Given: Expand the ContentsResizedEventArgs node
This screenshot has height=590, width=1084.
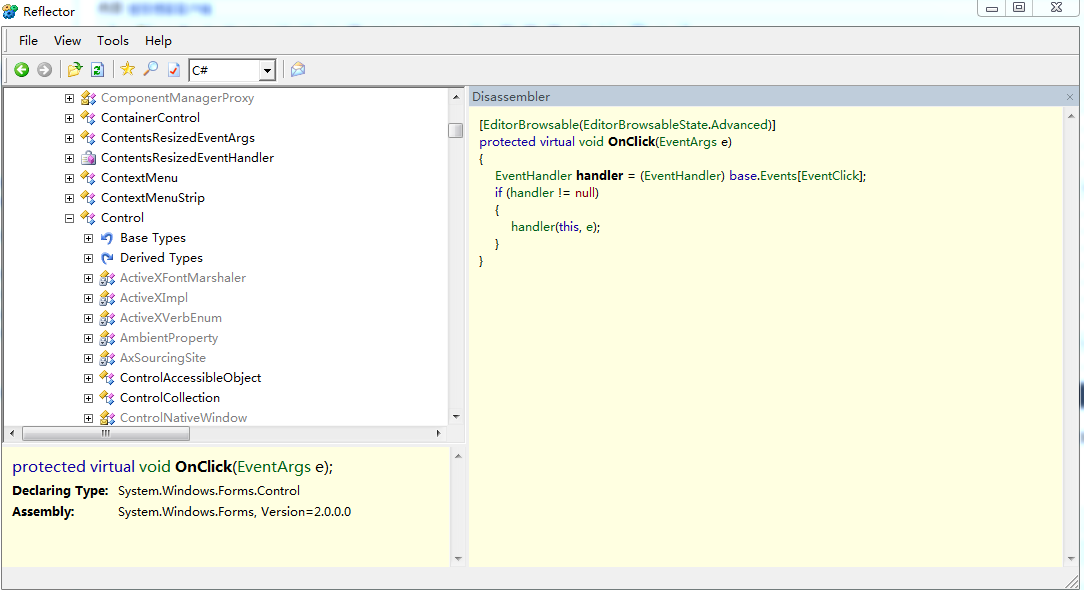Looking at the screenshot, I should click(x=69, y=138).
